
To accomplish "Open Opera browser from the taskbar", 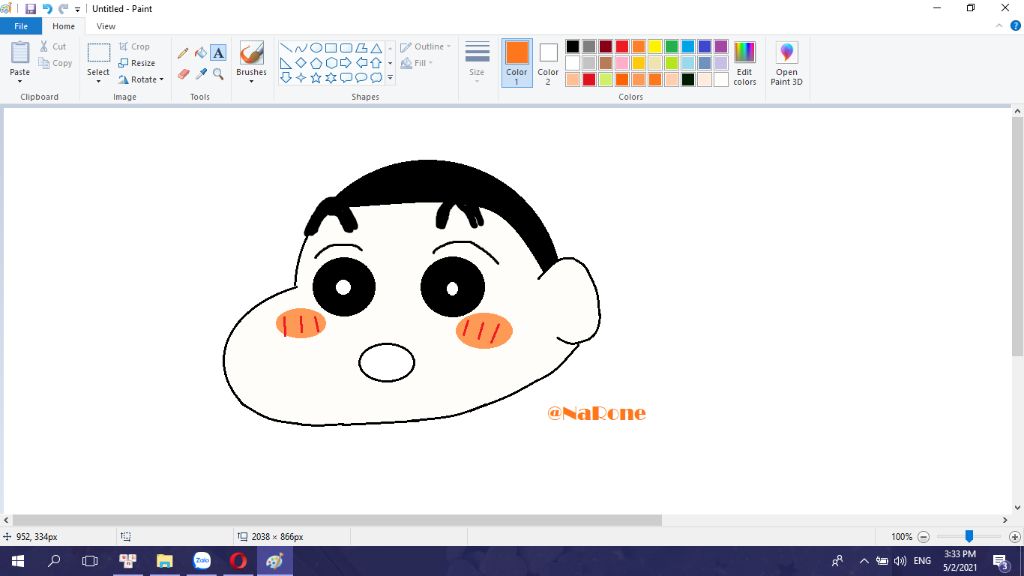I will coord(238,561).
